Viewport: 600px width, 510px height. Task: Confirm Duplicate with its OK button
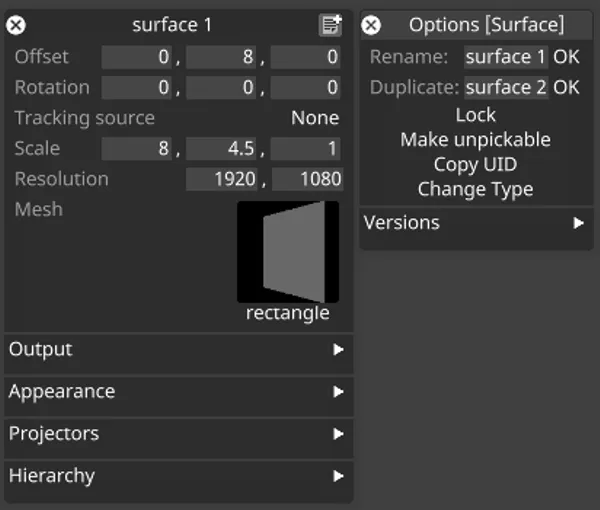[566, 88]
